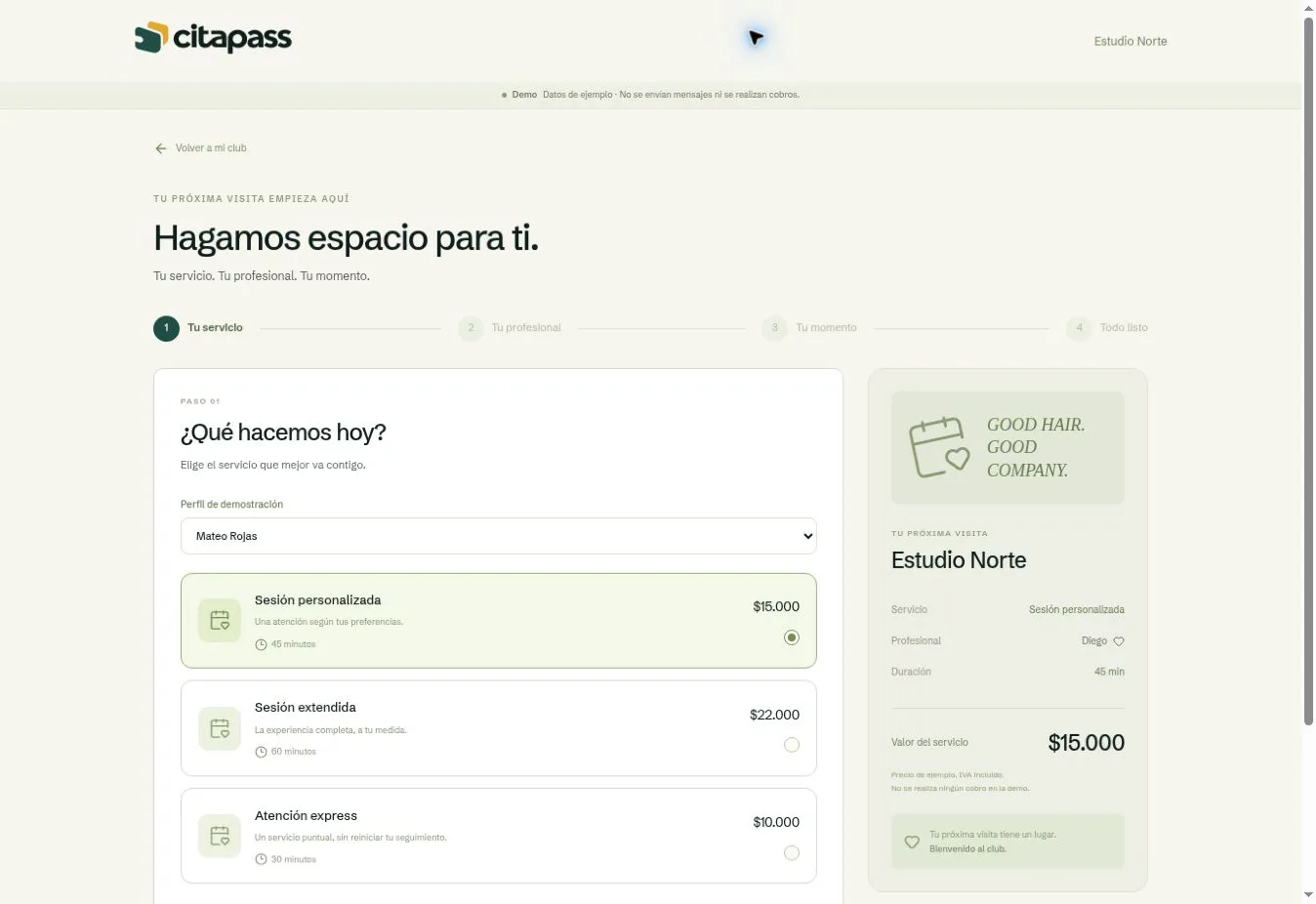Click the Atención express title
The width and height of the screenshot is (1316, 904).
click(306, 816)
